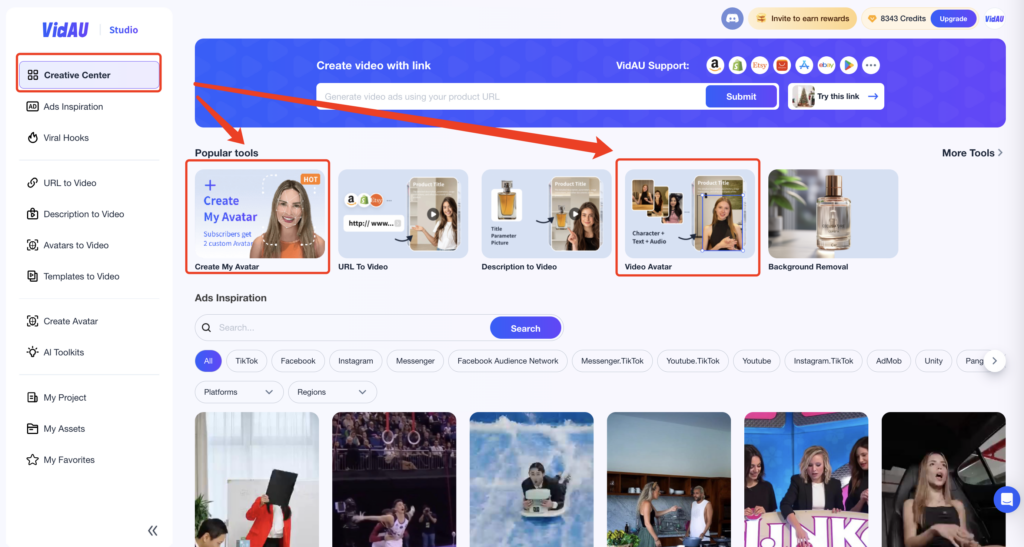The height and width of the screenshot is (547, 1024).
Task: Select the Facebook filter chip
Action: (298, 361)
